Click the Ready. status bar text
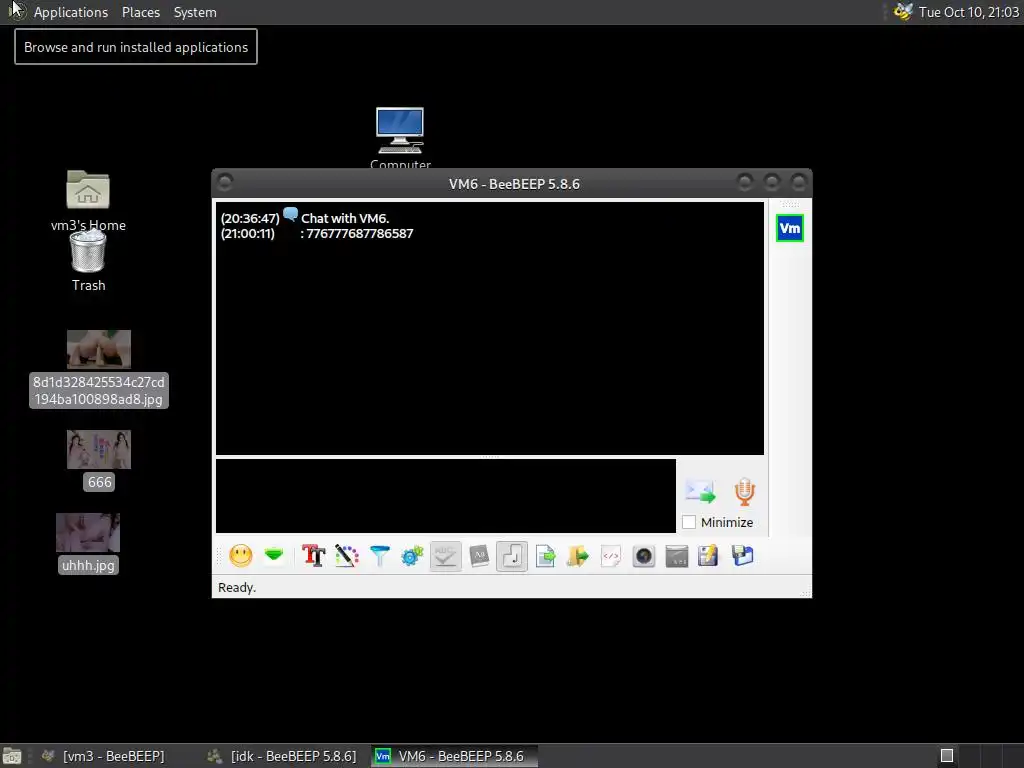This screenshot has width=1024, height=768. pos(236,588)
